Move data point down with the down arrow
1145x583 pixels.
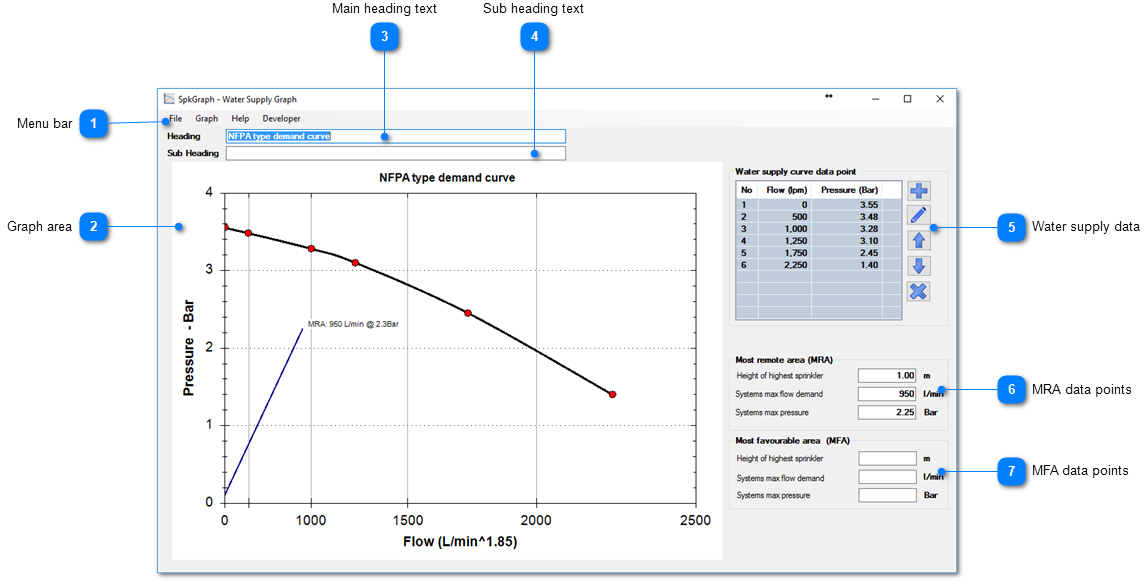pos(918,266)
